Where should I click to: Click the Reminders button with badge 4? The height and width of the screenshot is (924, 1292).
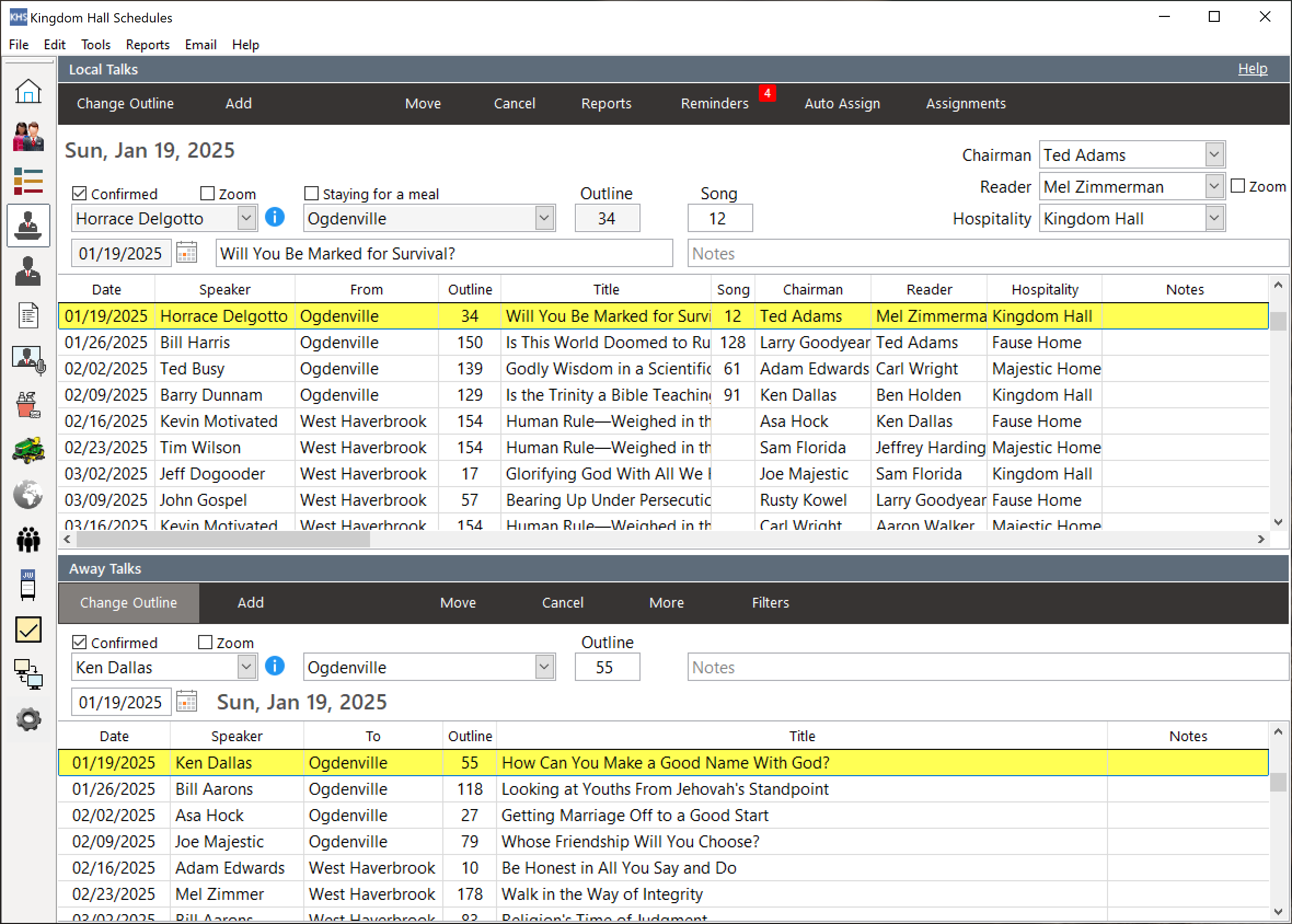click(714, 102)
